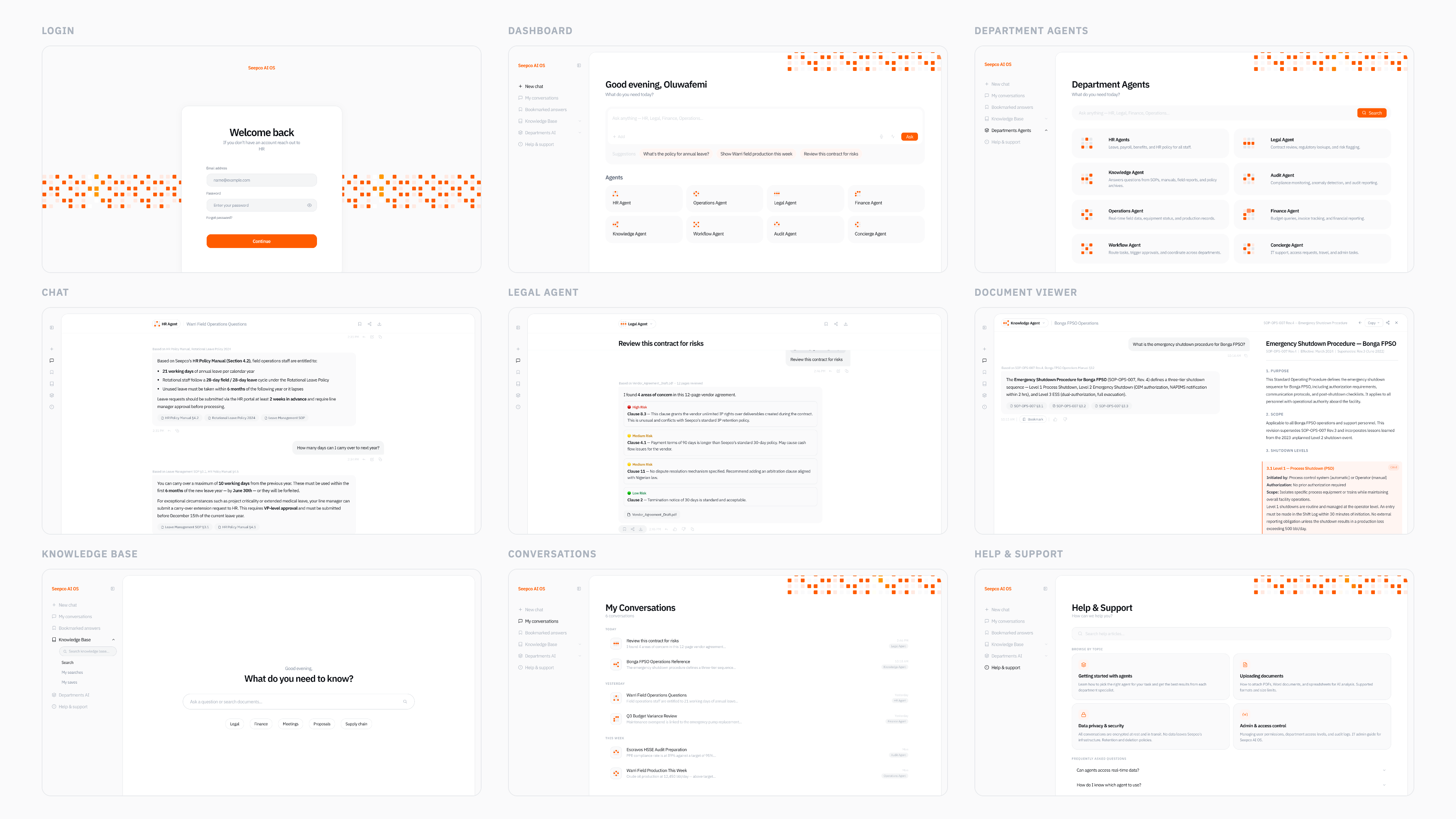This screenshot has width=1456, height=819.
Task: Open Legal Agent selector dropdown in header
Action: point(637,324)
